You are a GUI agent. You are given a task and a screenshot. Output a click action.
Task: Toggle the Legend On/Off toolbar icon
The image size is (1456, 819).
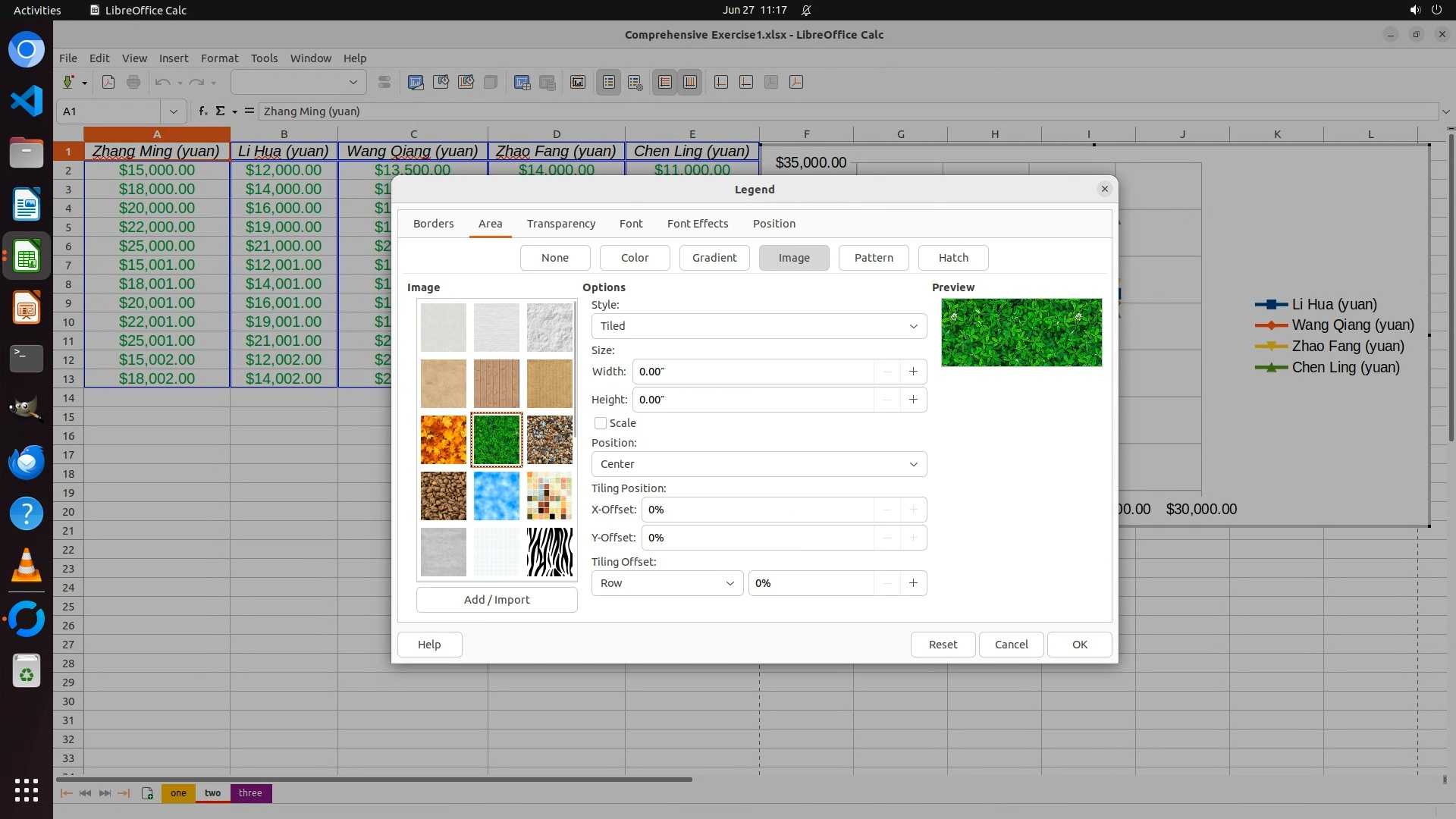pos(609,83)
